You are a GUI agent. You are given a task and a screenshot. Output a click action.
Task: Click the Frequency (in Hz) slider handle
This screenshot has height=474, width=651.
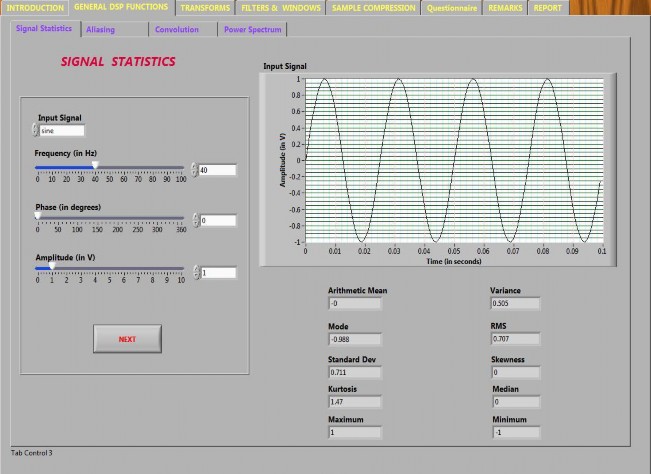point(95,166)
